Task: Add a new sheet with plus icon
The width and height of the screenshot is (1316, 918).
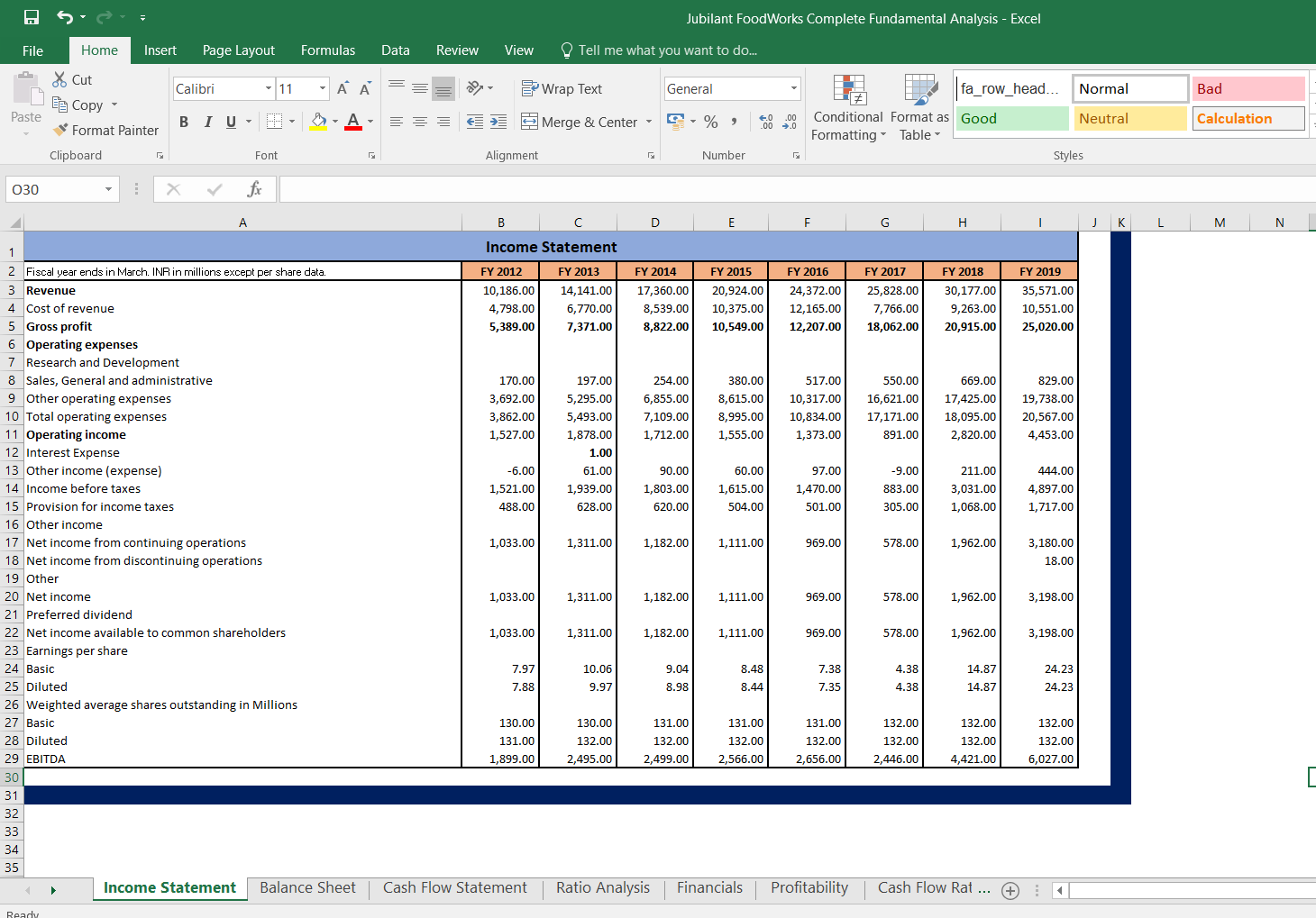Action: [x=1010, y=890]
